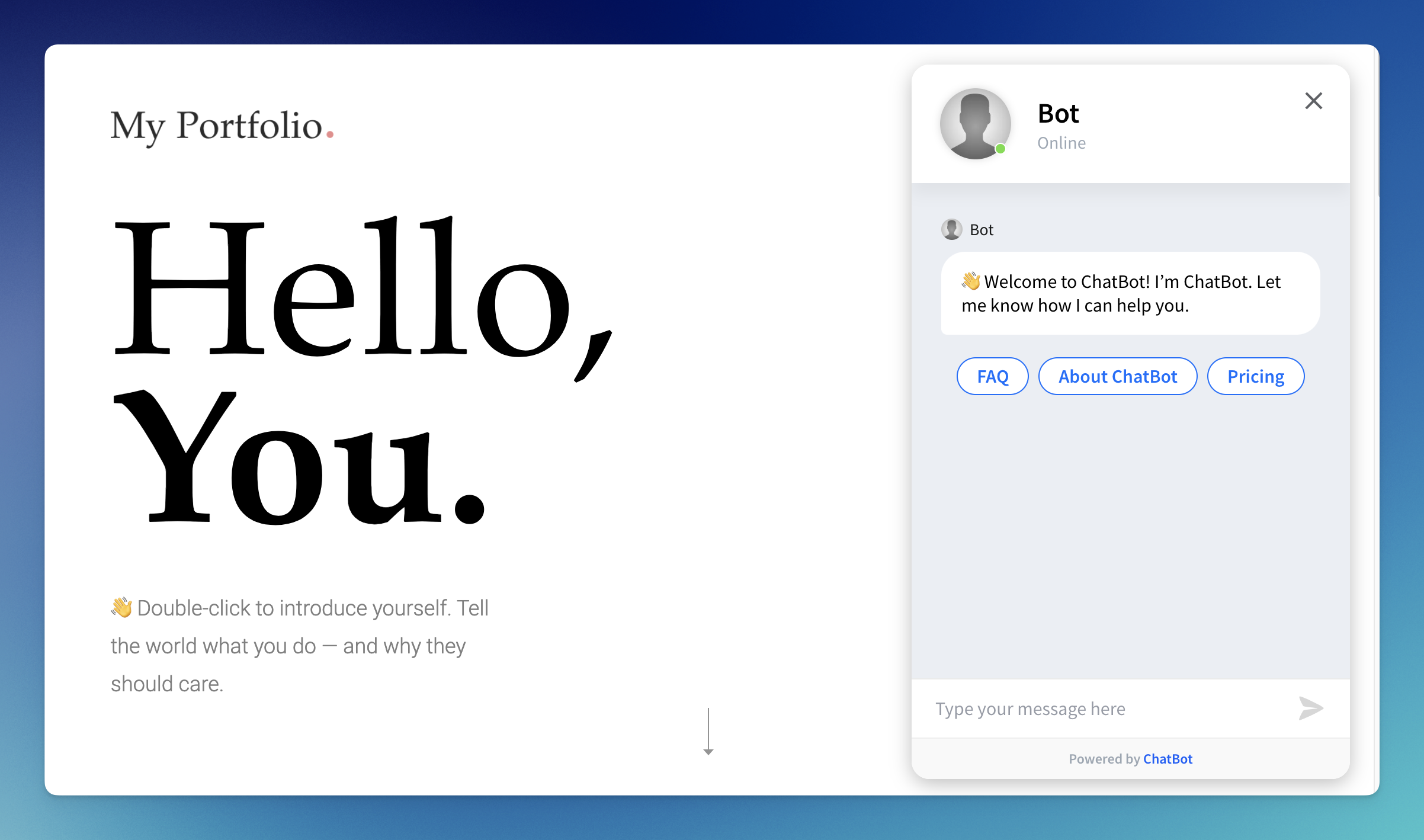Click the waving hand emoji in welcome message
The image size is (1424, 840).
pyautogui.click(x=970, y=280)
